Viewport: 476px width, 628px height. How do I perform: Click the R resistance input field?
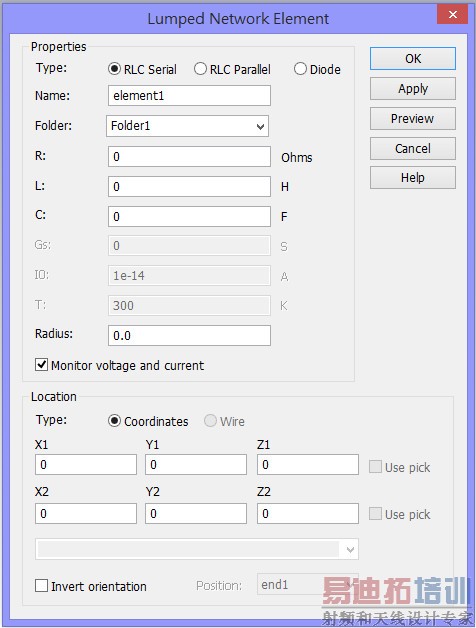coord(189,157)
